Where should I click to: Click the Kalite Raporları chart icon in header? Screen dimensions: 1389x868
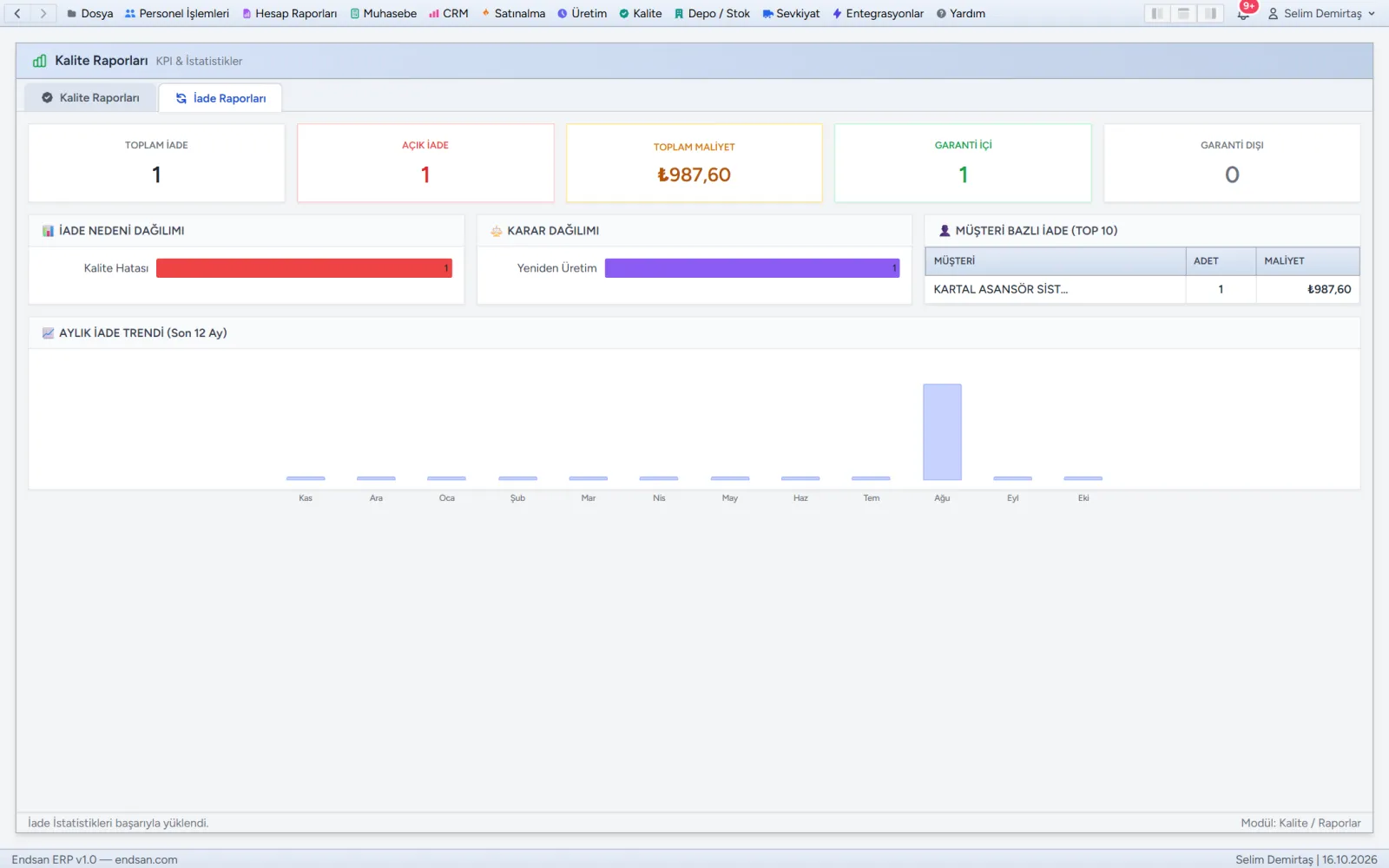pyautogui.click(x=39, y=61)
